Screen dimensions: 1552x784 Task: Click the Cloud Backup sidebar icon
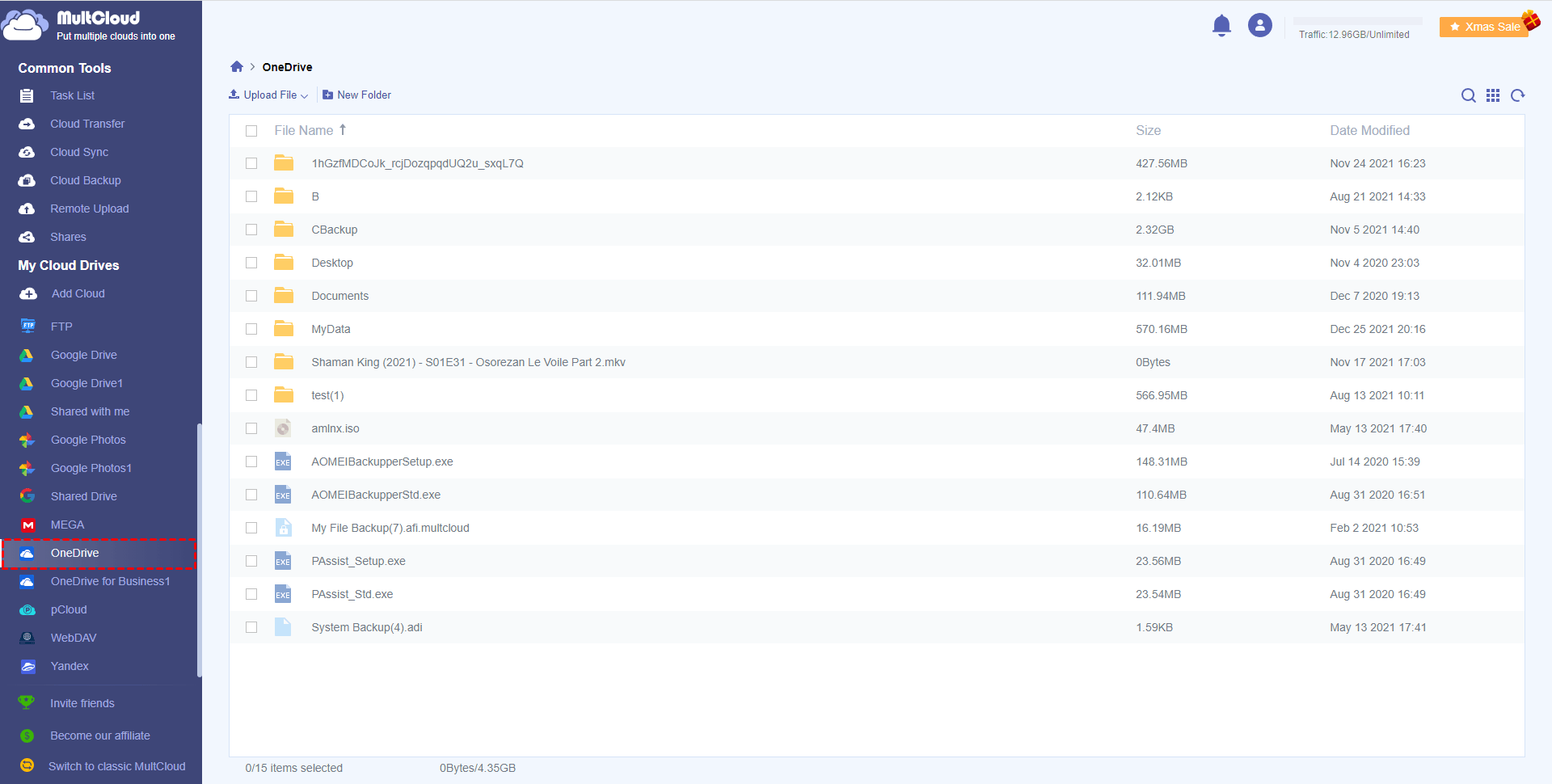click(x=27, y=180)
